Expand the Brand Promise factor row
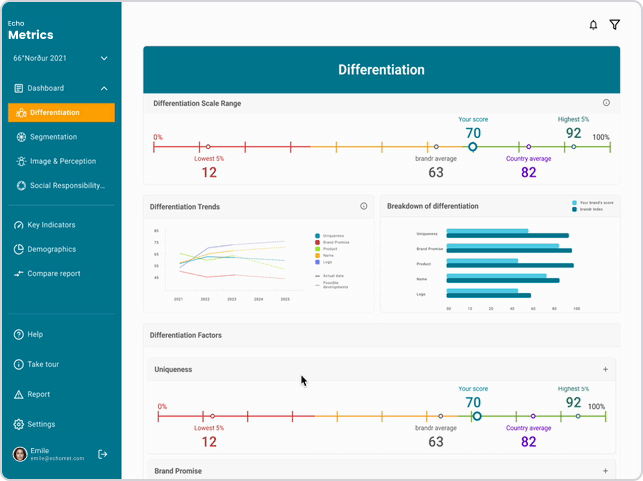643x481 pixels. (605, 470)
